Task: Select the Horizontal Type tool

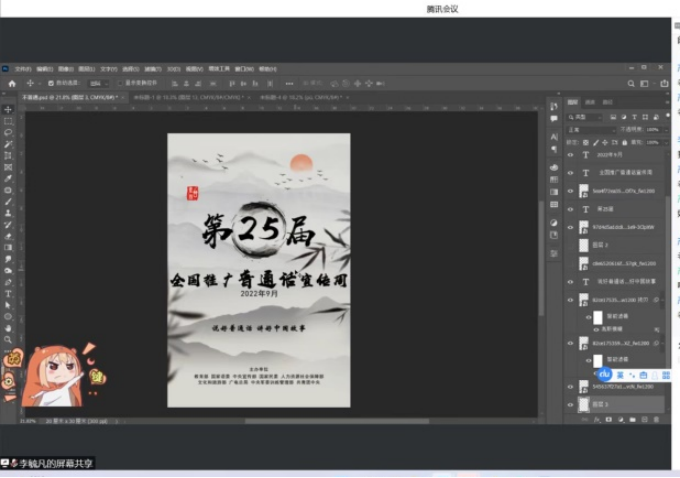Action: pos(8,294)
